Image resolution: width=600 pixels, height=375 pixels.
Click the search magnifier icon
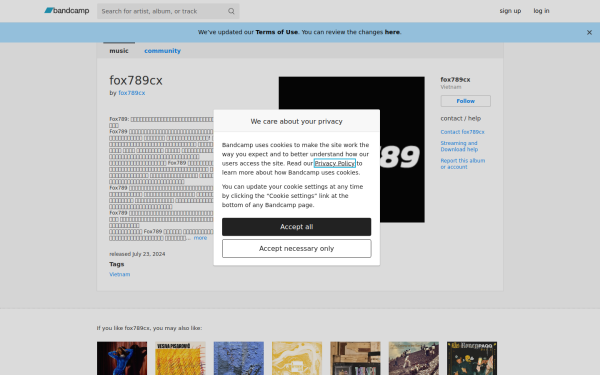click(x=231, y=11)
